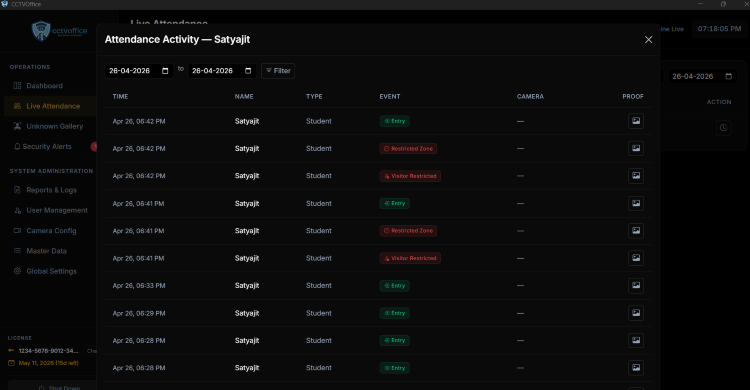Open proof image for 06:41 PM Restricted Zone row
The height and width of the screenshot is (390, 750).
pos(636,231)
